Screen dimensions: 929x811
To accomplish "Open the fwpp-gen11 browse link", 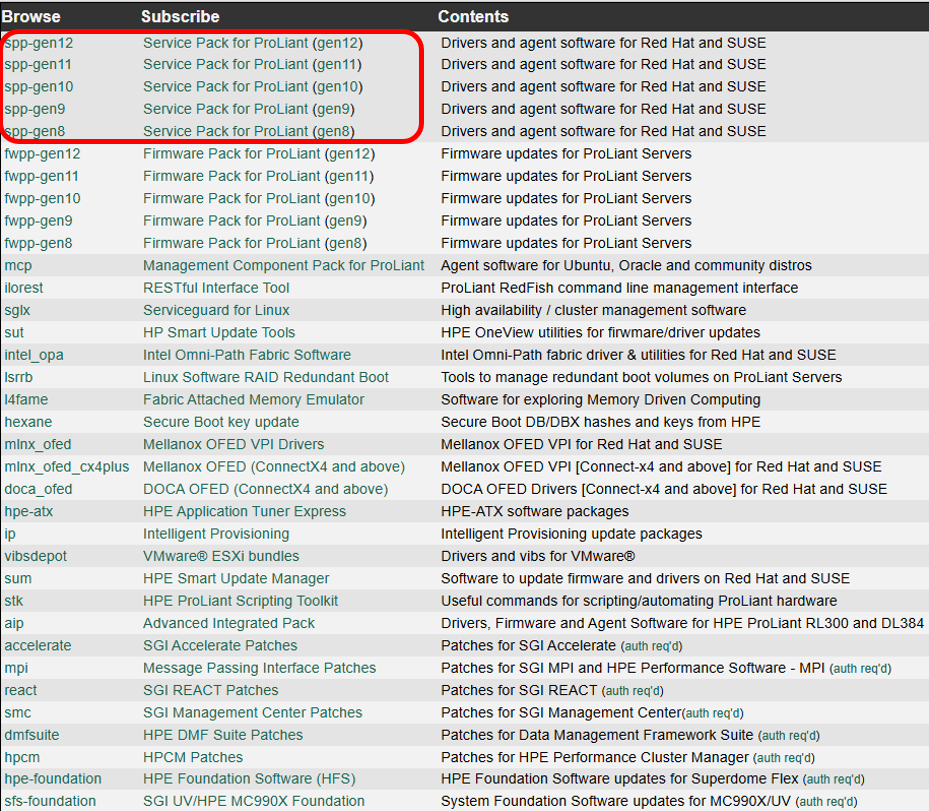I will tap(41, 177).
